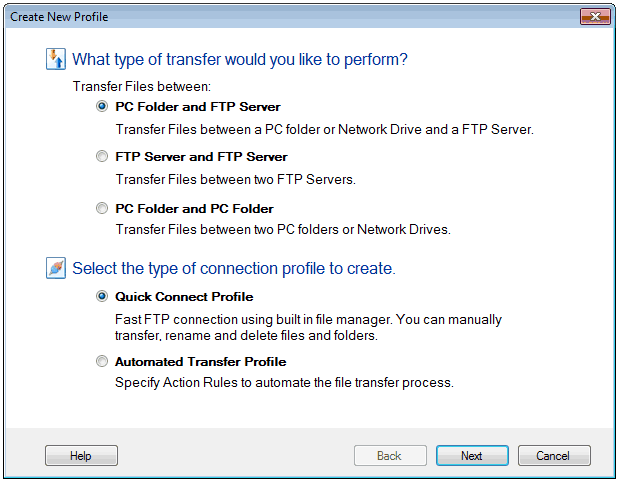Pick PC Folder and PC Folder radio button
Screen dimensions: 620x483
[102, 209]
